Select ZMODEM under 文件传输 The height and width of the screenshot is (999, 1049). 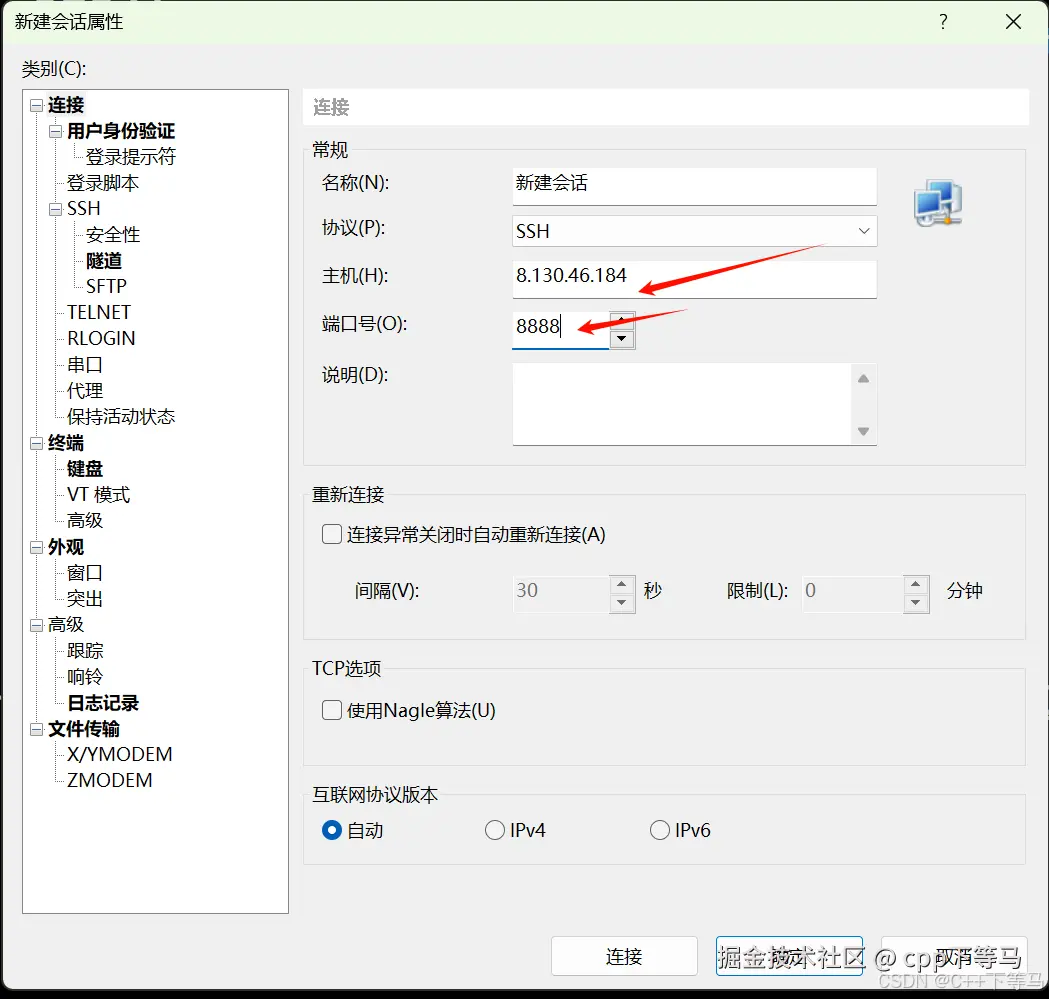106,780
